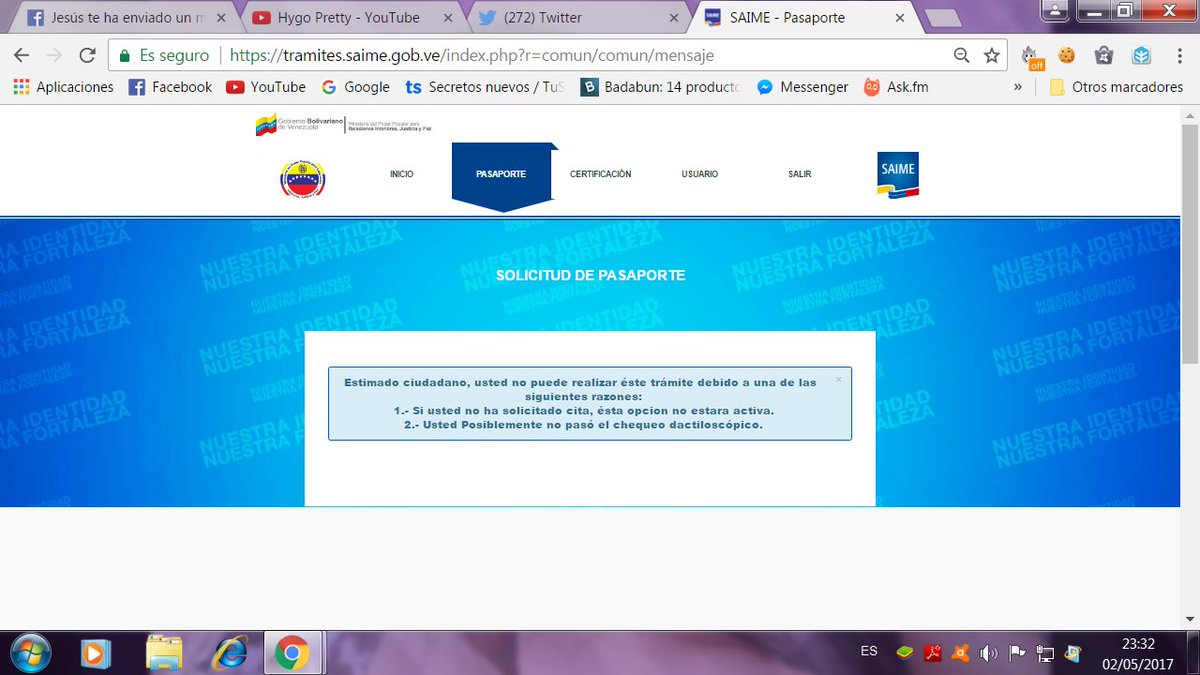Open the Avast SafePrice shopping extension
Viewport: 1200px width, 675px height.
(x=1103, y=55)
